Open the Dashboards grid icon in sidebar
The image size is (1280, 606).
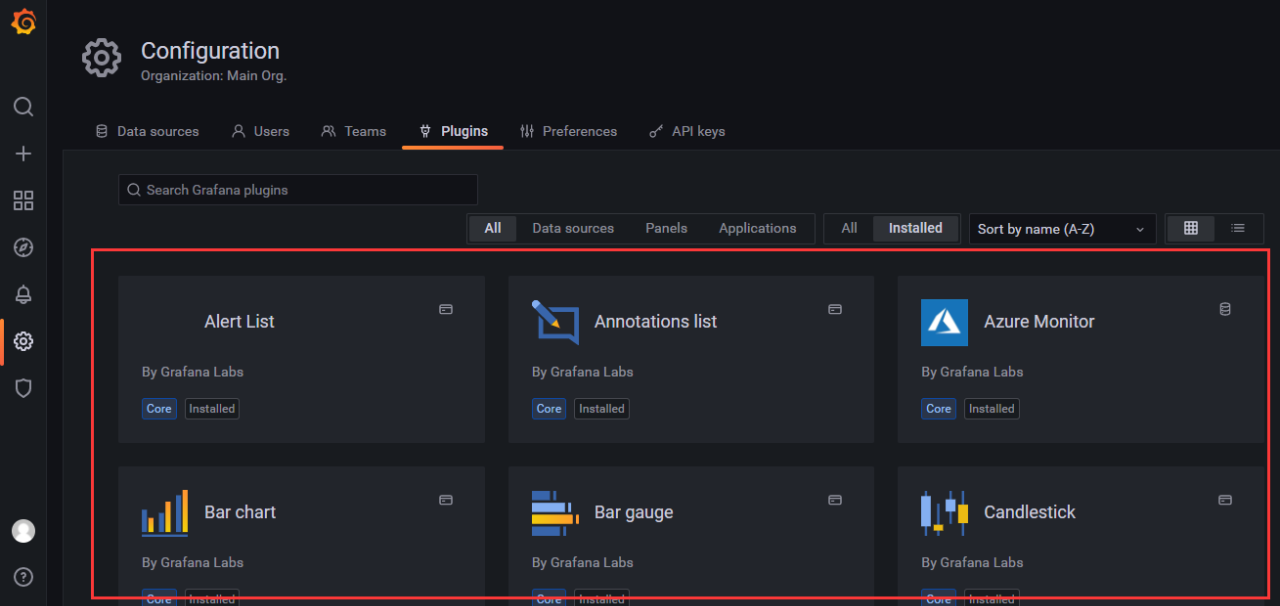tap(23, 201)
